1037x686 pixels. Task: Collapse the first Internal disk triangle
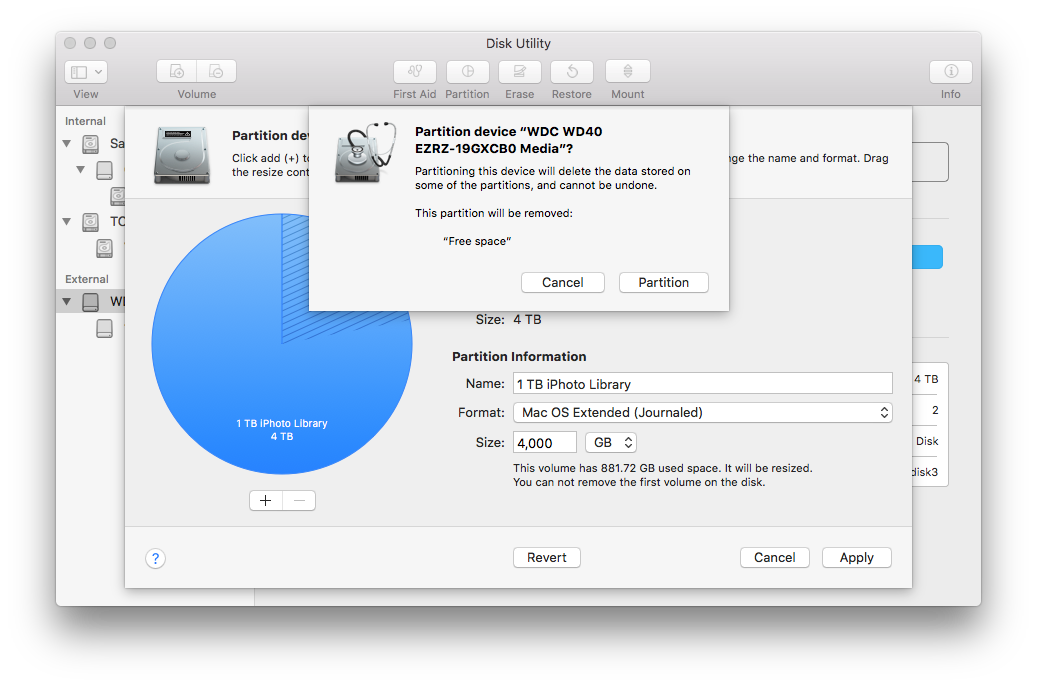67,143
